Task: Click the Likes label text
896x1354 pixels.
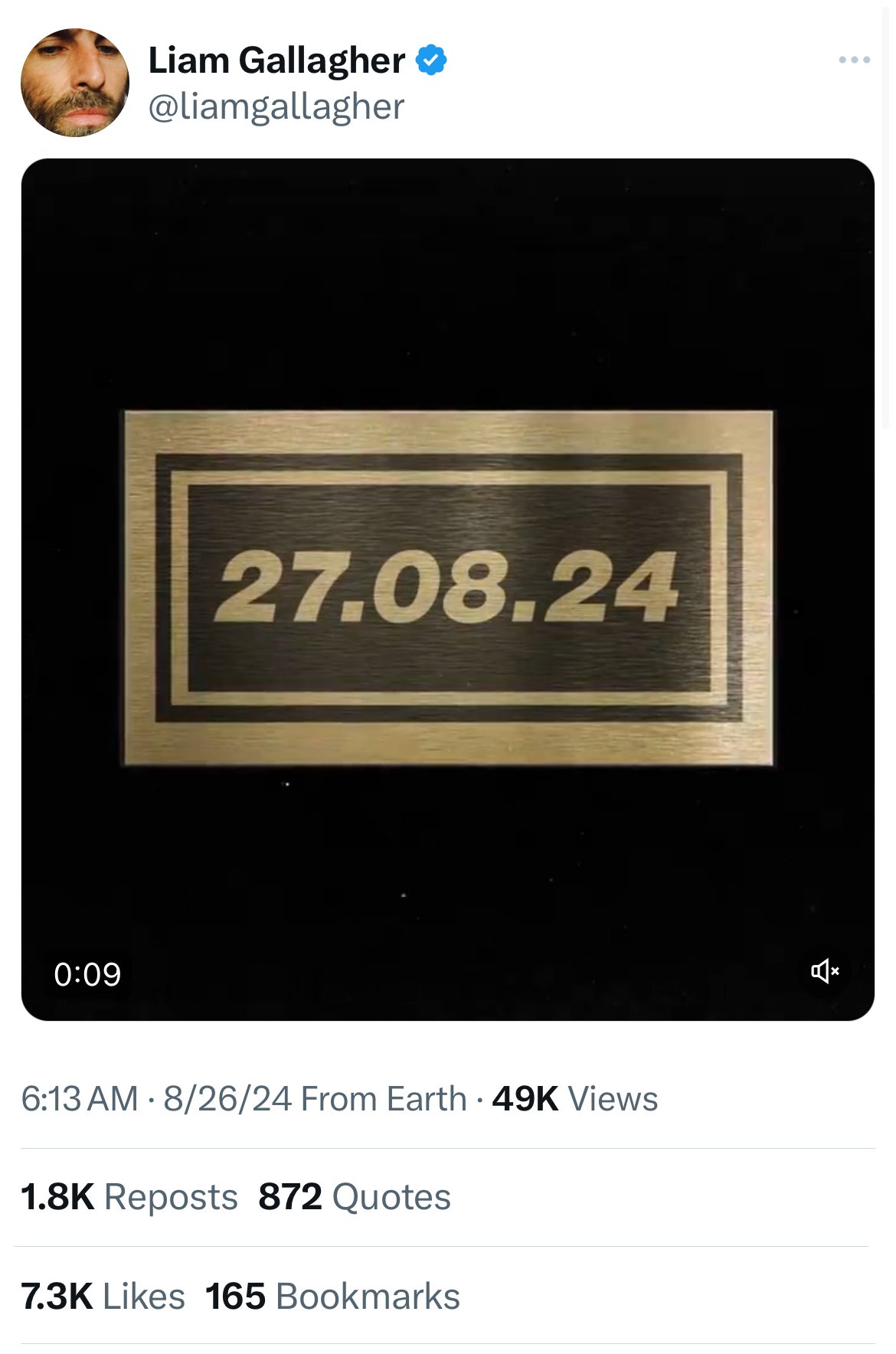Action: click(144, 1297)
